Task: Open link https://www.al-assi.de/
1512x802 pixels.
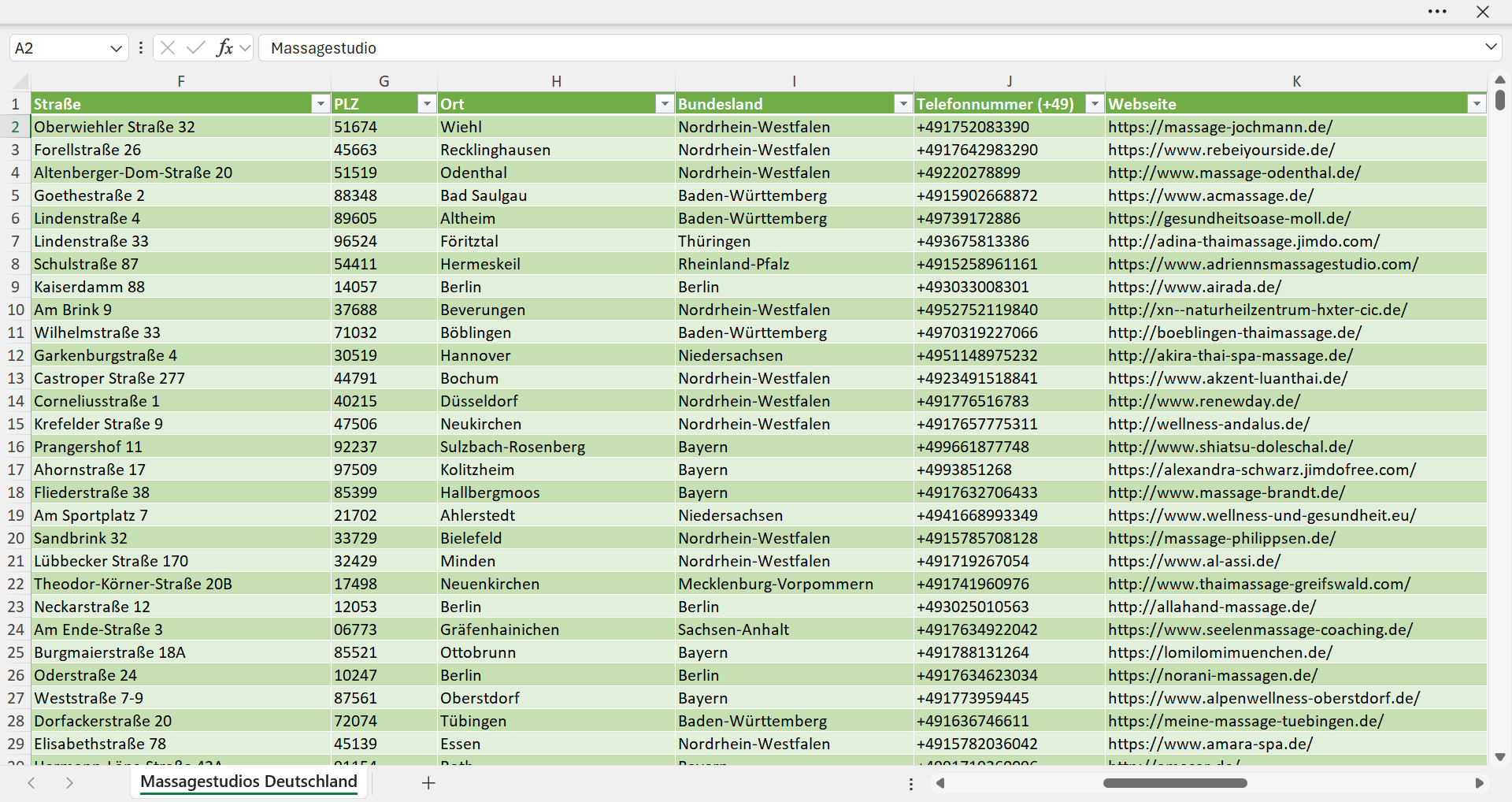Action: 1194,561
